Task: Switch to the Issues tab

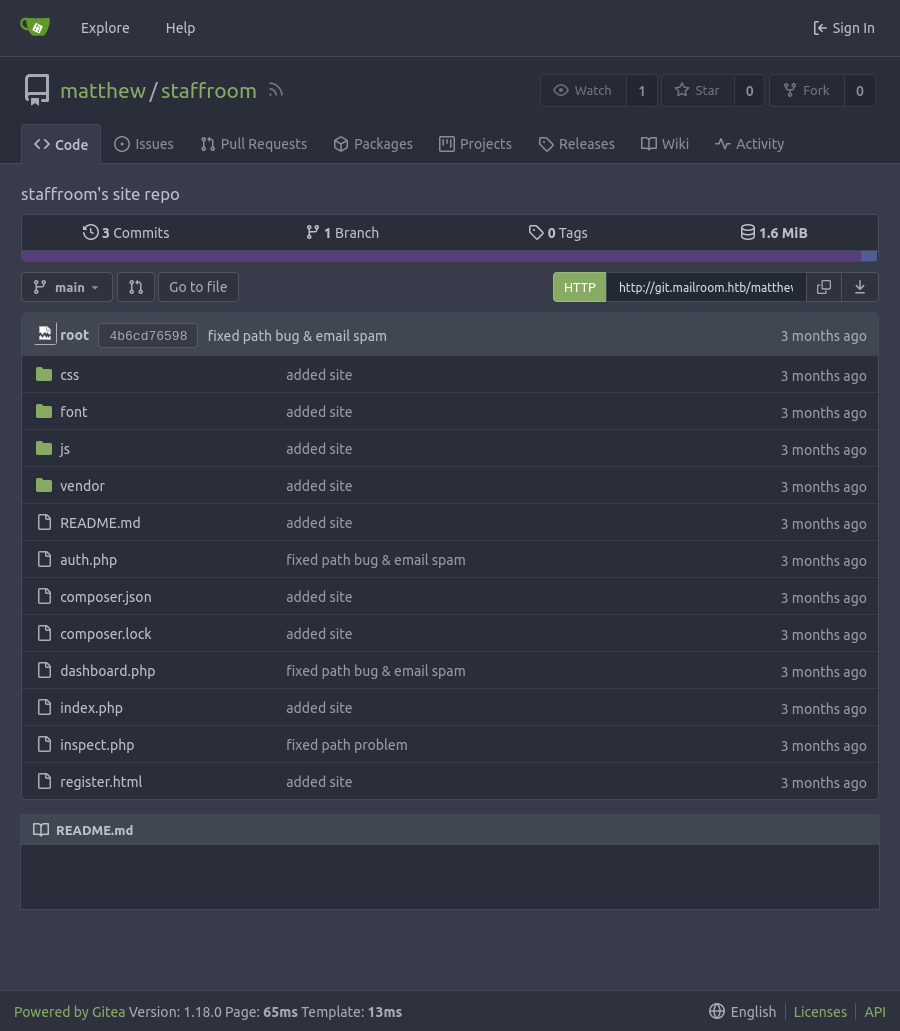Action: pos(144,144)
